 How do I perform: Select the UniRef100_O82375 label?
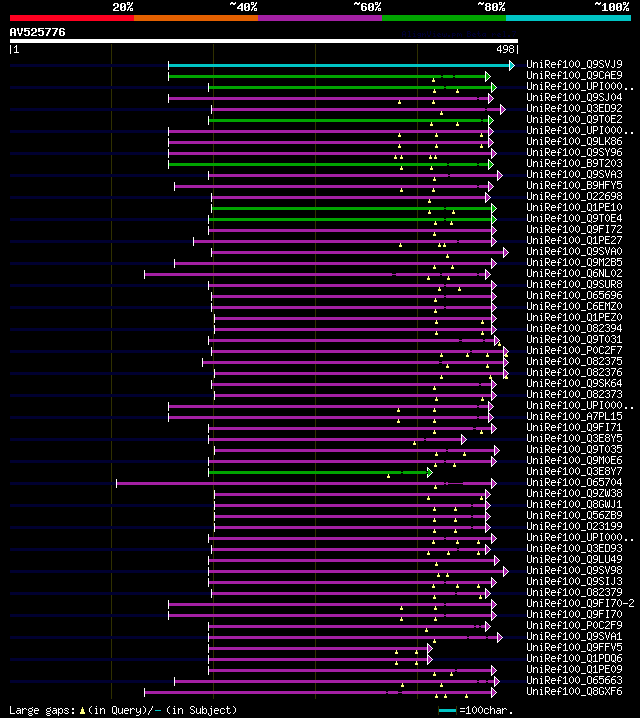click(574, 361)
